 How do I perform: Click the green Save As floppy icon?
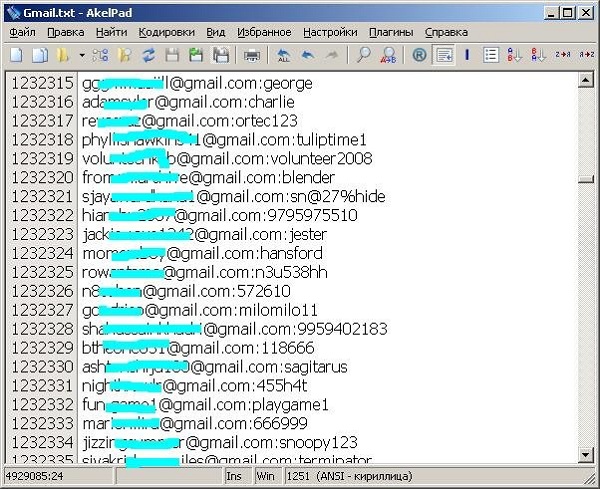(x=196, y=55)
